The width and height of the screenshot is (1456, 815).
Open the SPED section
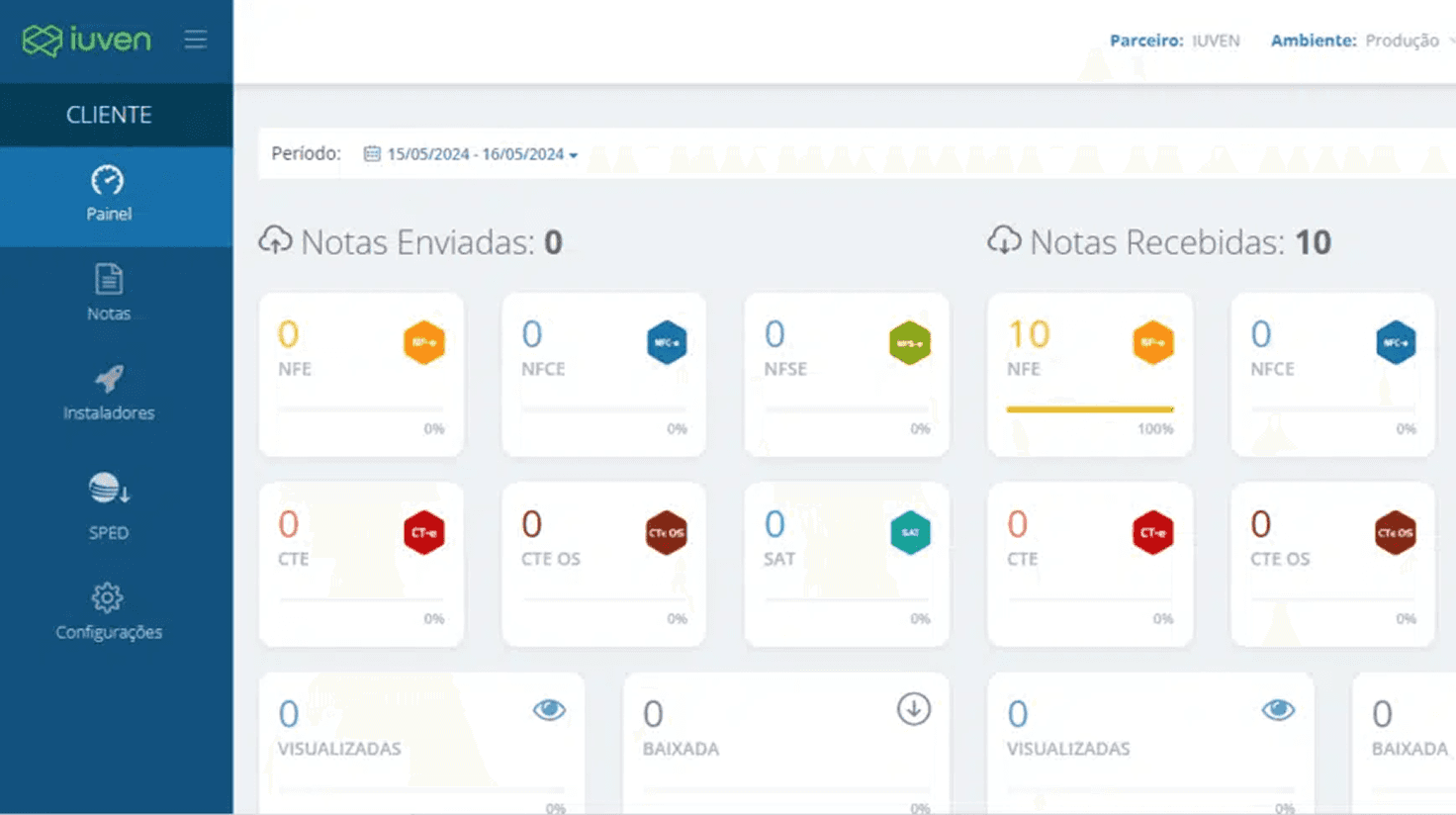109,506
